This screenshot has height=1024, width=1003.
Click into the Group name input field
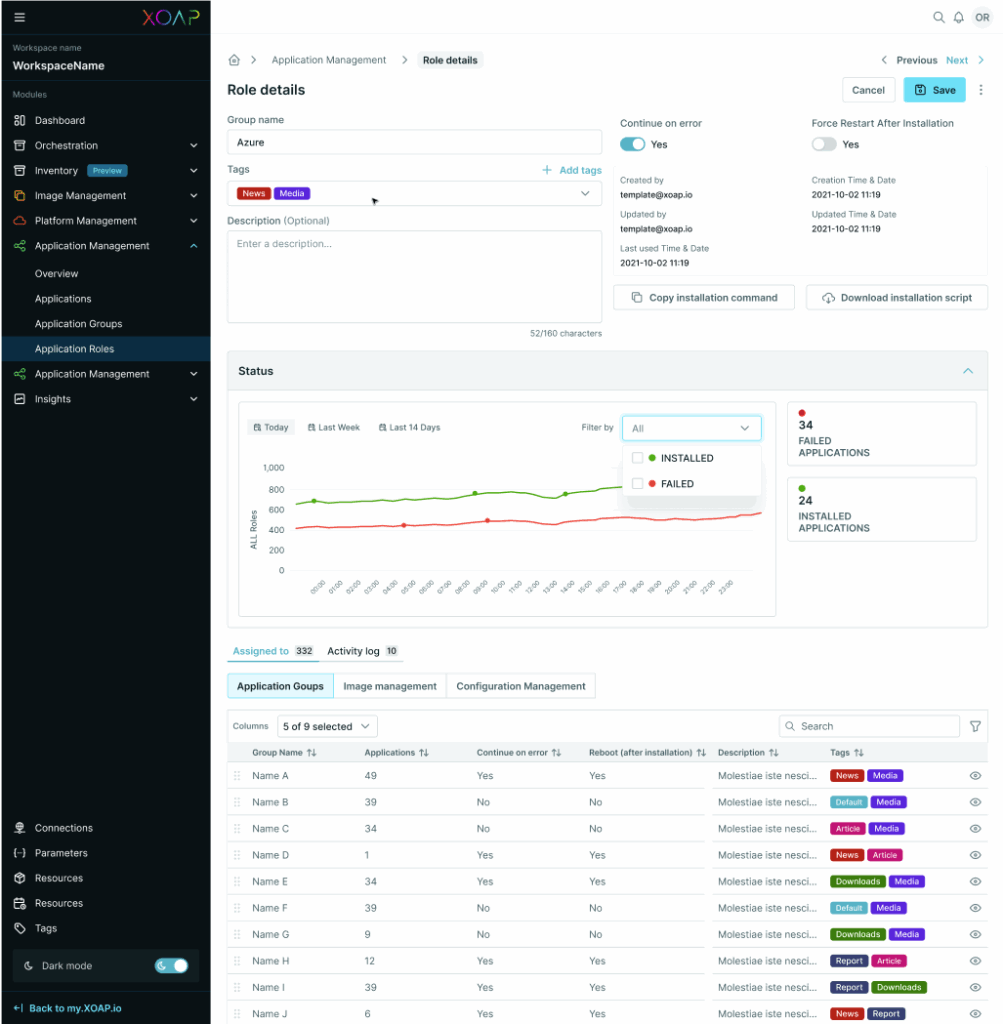coord(414,142)
